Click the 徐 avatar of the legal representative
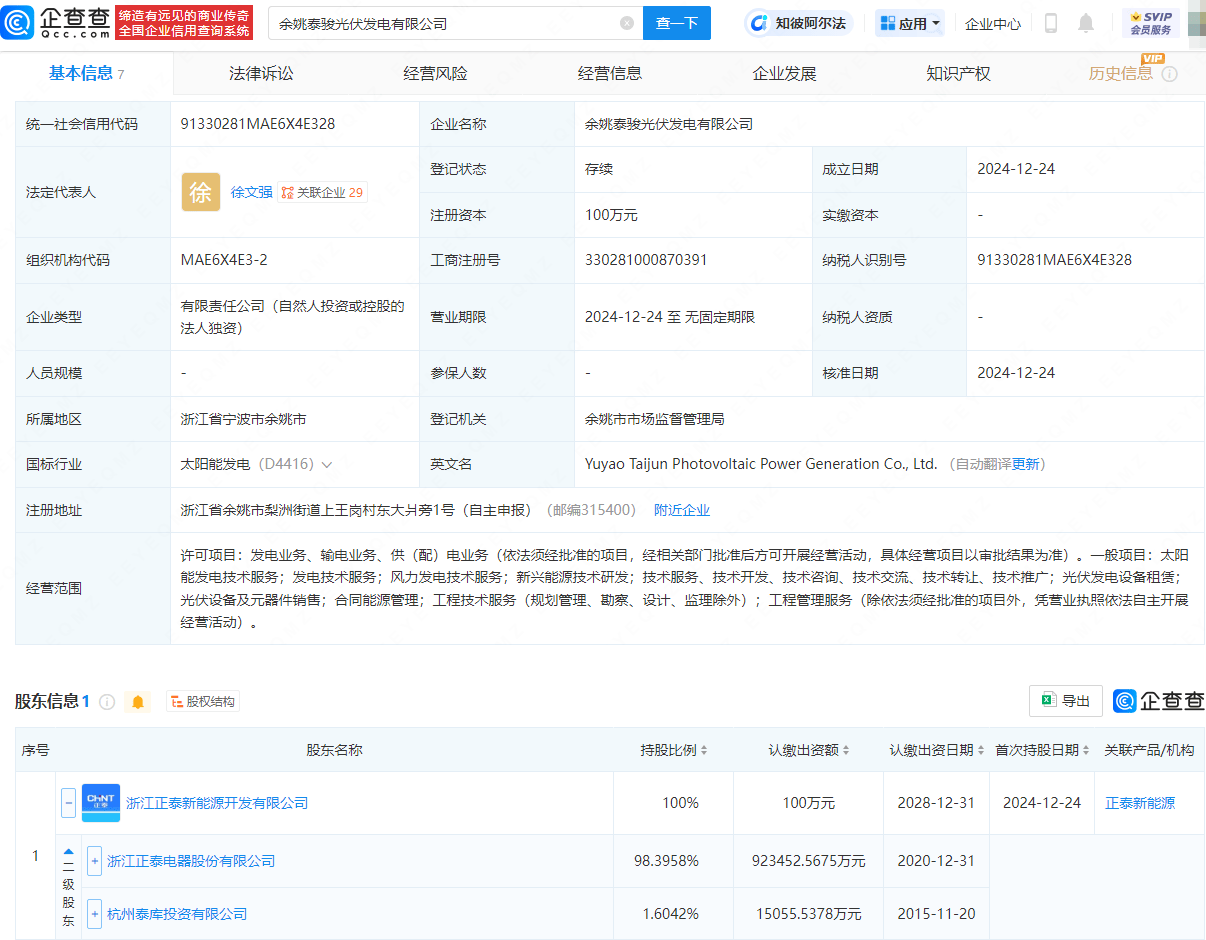The image size is (1206, 940). coord(201,192)
